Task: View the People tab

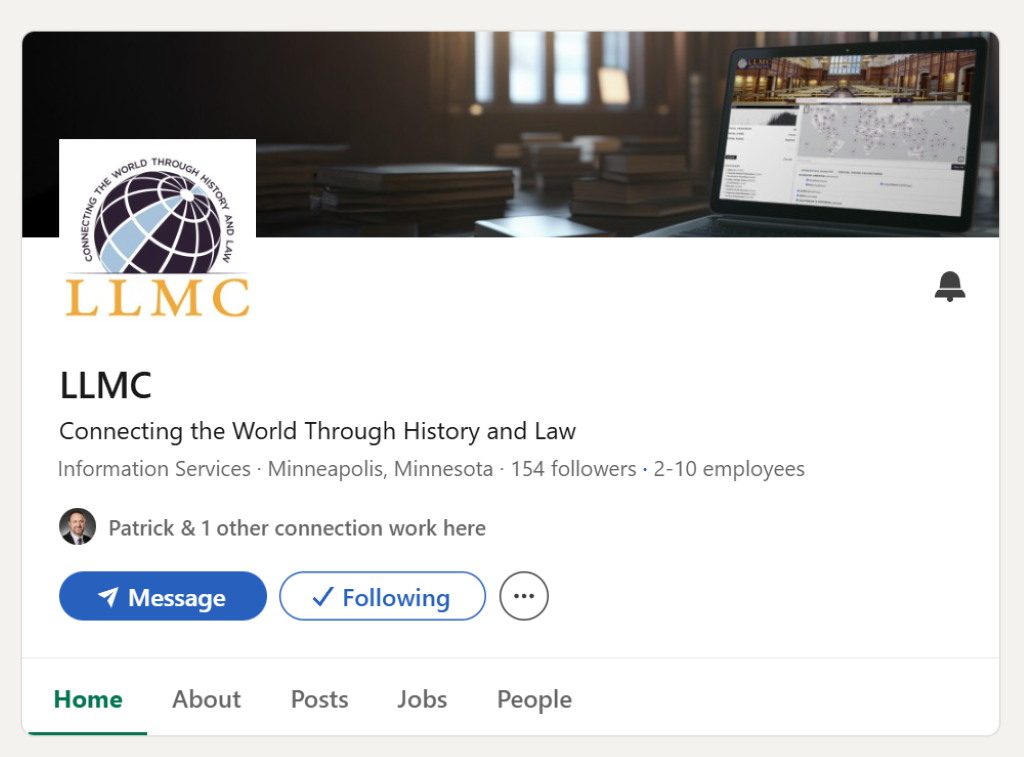Action: (x=534, y=699)
